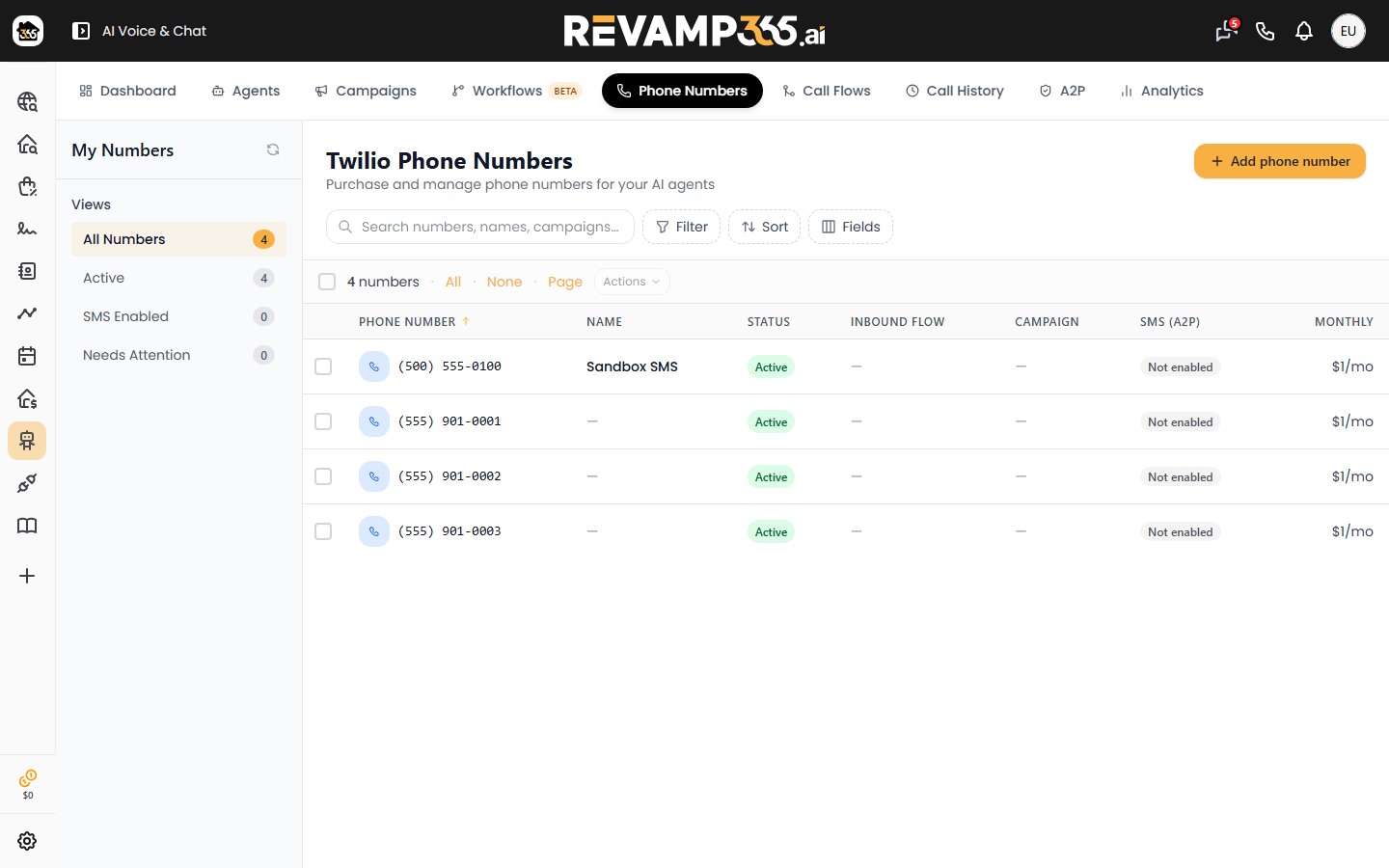
Task: Open the Analytics tab
Action: click(x=1161, y=91)
